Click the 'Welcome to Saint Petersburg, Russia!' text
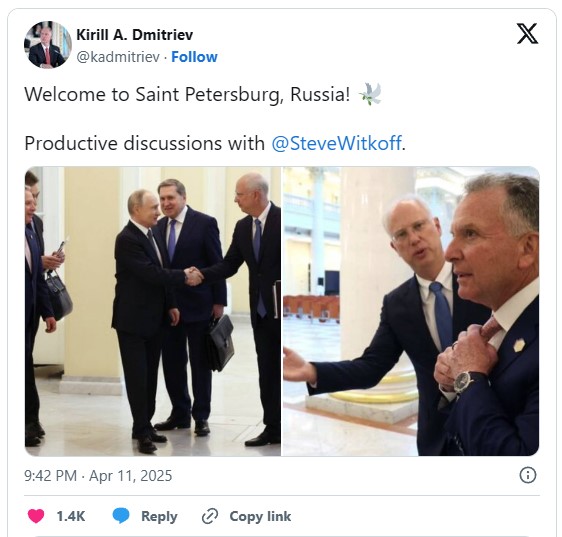Viewport: 562px width, 537px height. [x=187, y=95]
